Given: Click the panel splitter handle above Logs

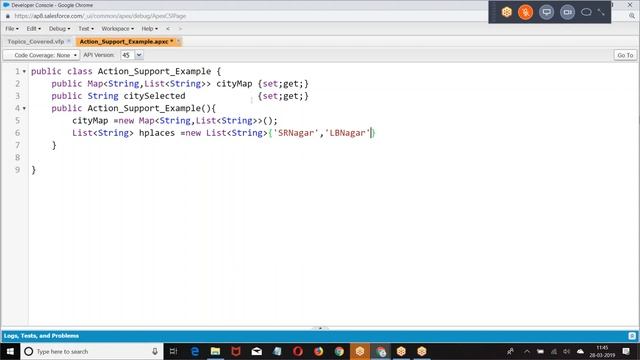Looking at the screenshot, I should (x=320, y=328).
